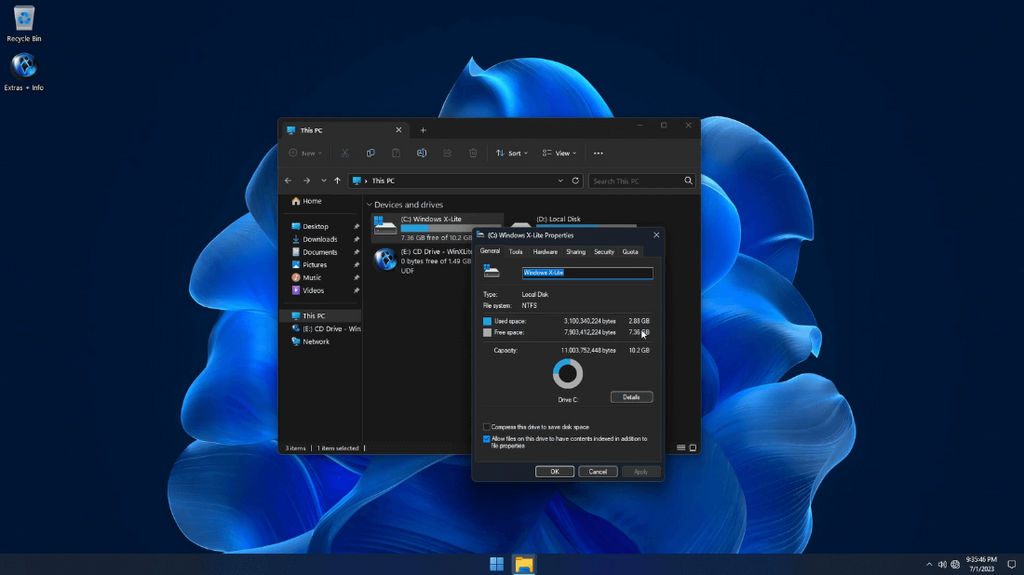Switch to the General tab

490,251
